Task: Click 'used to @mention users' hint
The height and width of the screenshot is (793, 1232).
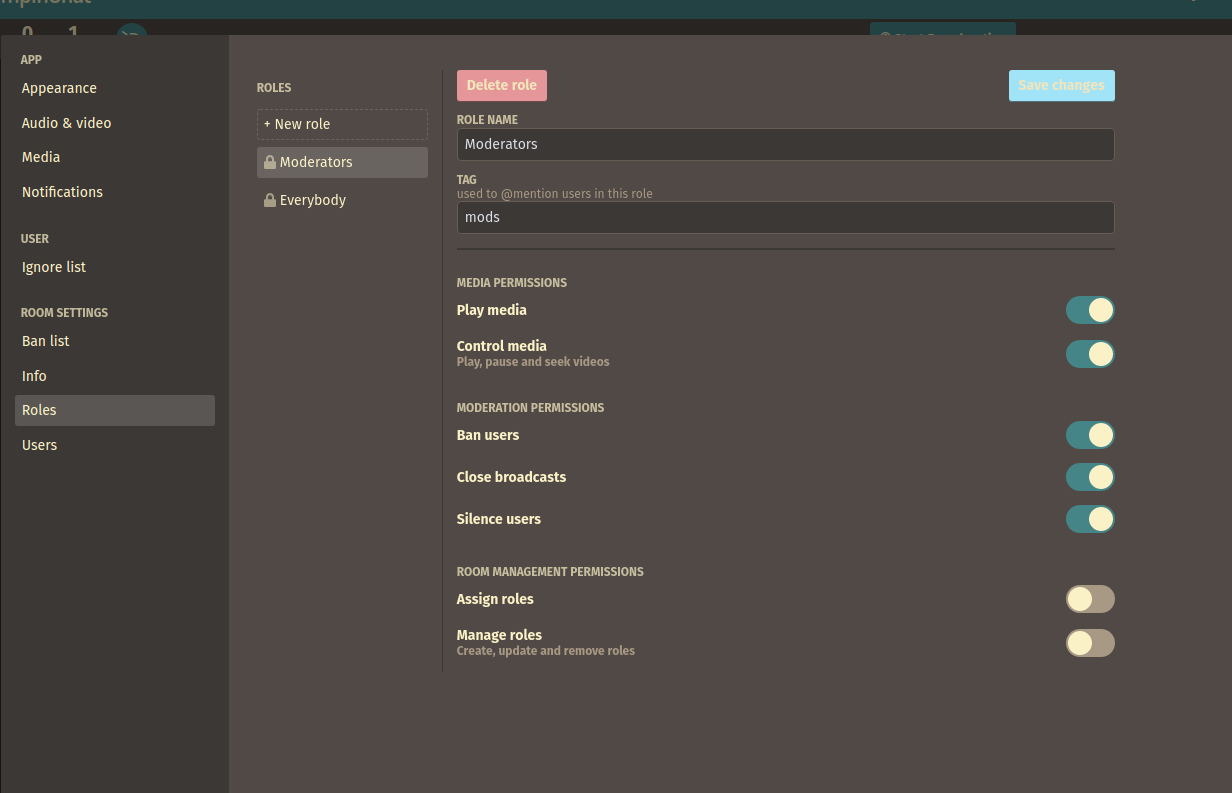Action: click(x=555, y=194)
